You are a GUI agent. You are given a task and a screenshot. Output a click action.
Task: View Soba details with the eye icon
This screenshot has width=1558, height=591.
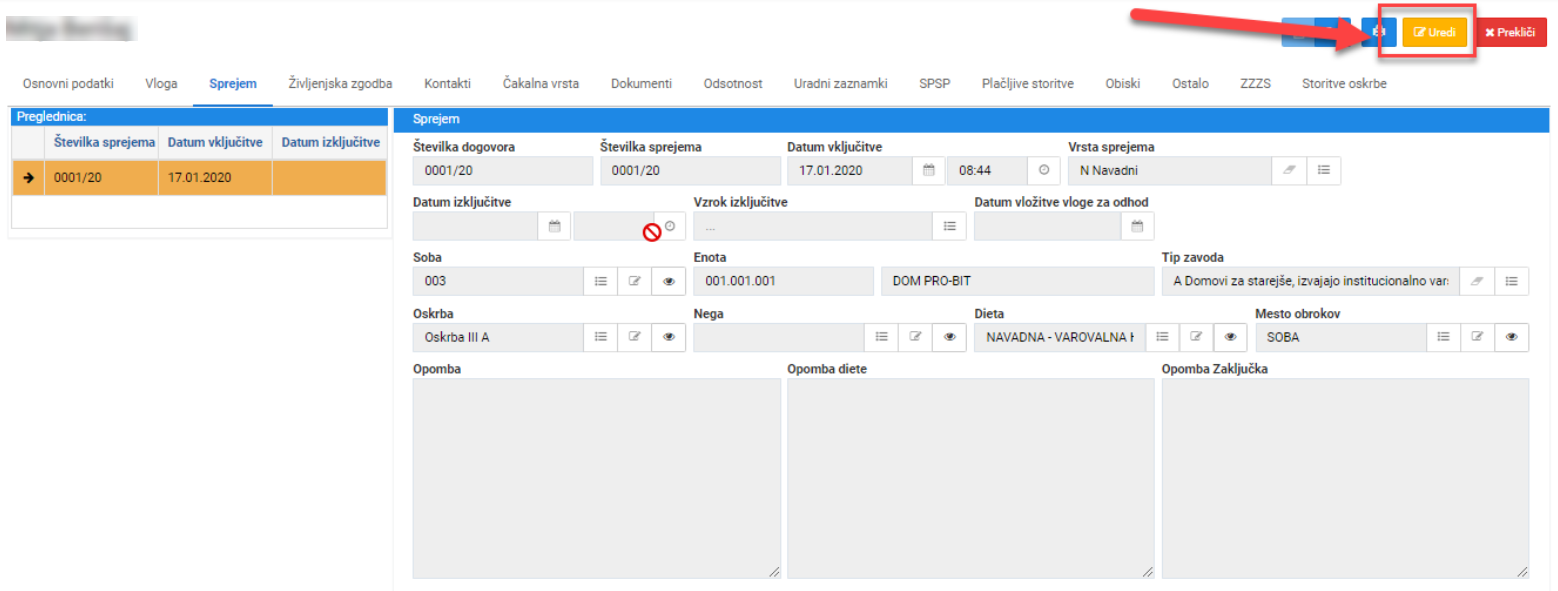(668, 281)
